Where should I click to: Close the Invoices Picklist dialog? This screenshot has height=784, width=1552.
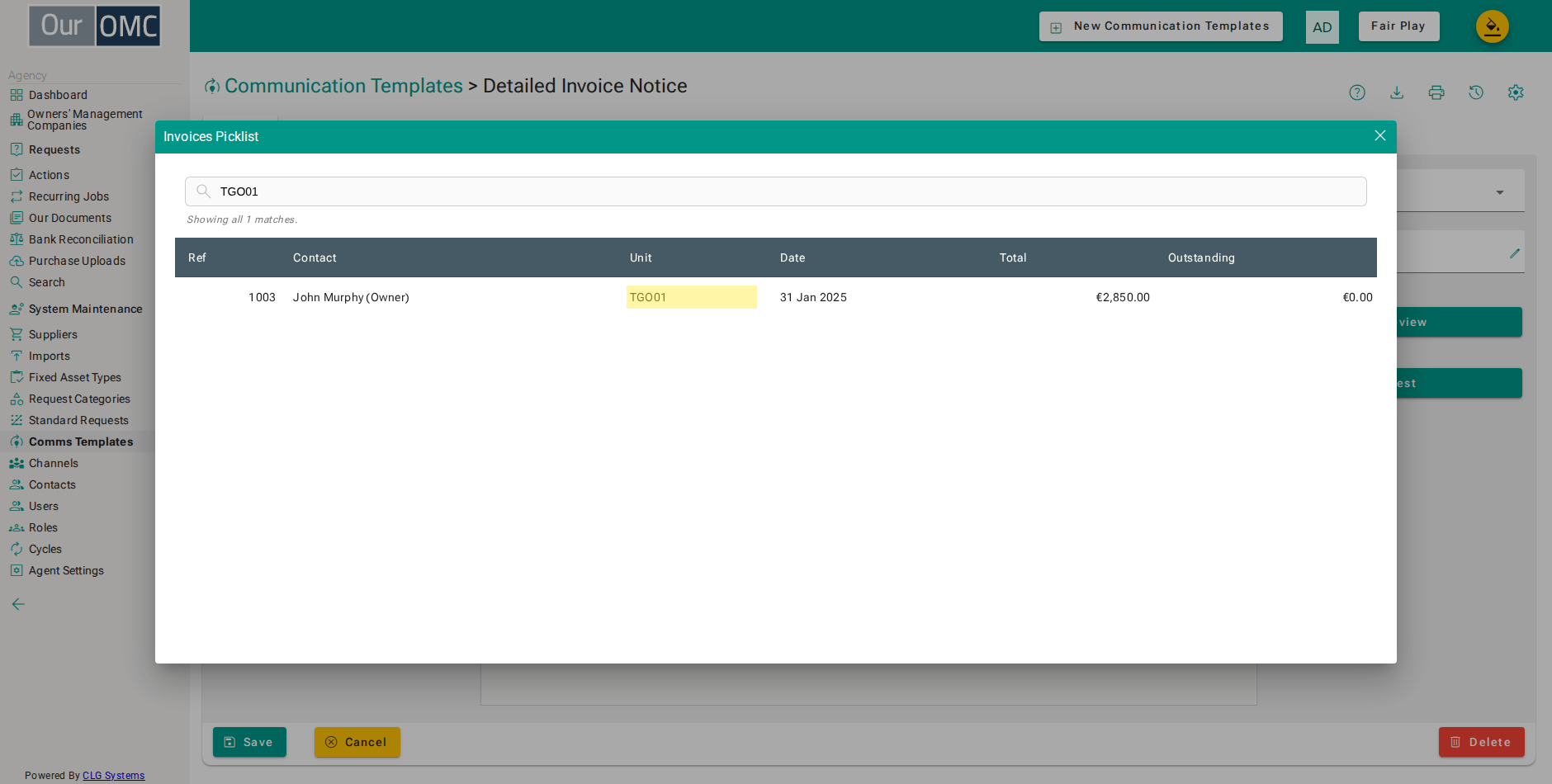click(x=1379, y=135)
